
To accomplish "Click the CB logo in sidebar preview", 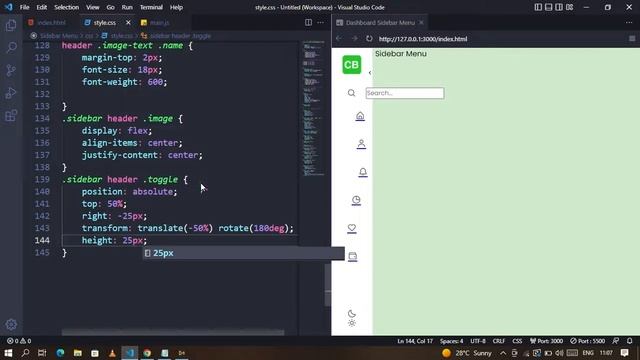I will tap(351, 64).
